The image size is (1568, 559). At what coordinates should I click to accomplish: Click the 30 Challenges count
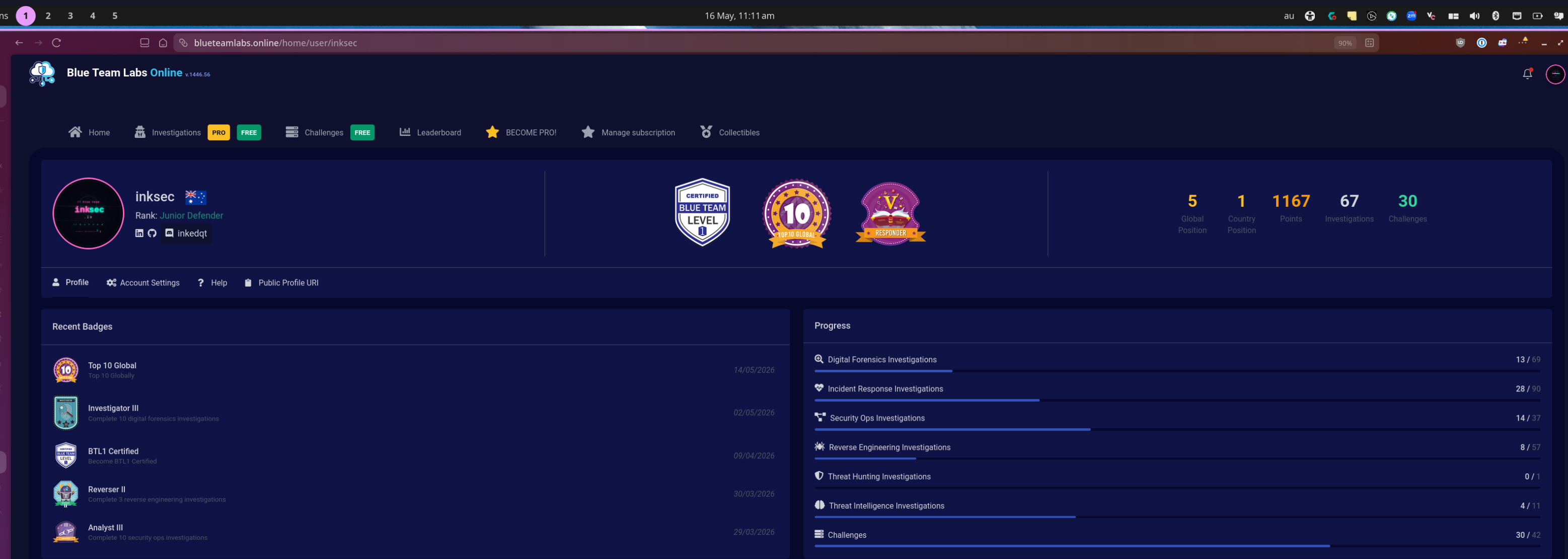1407,201
